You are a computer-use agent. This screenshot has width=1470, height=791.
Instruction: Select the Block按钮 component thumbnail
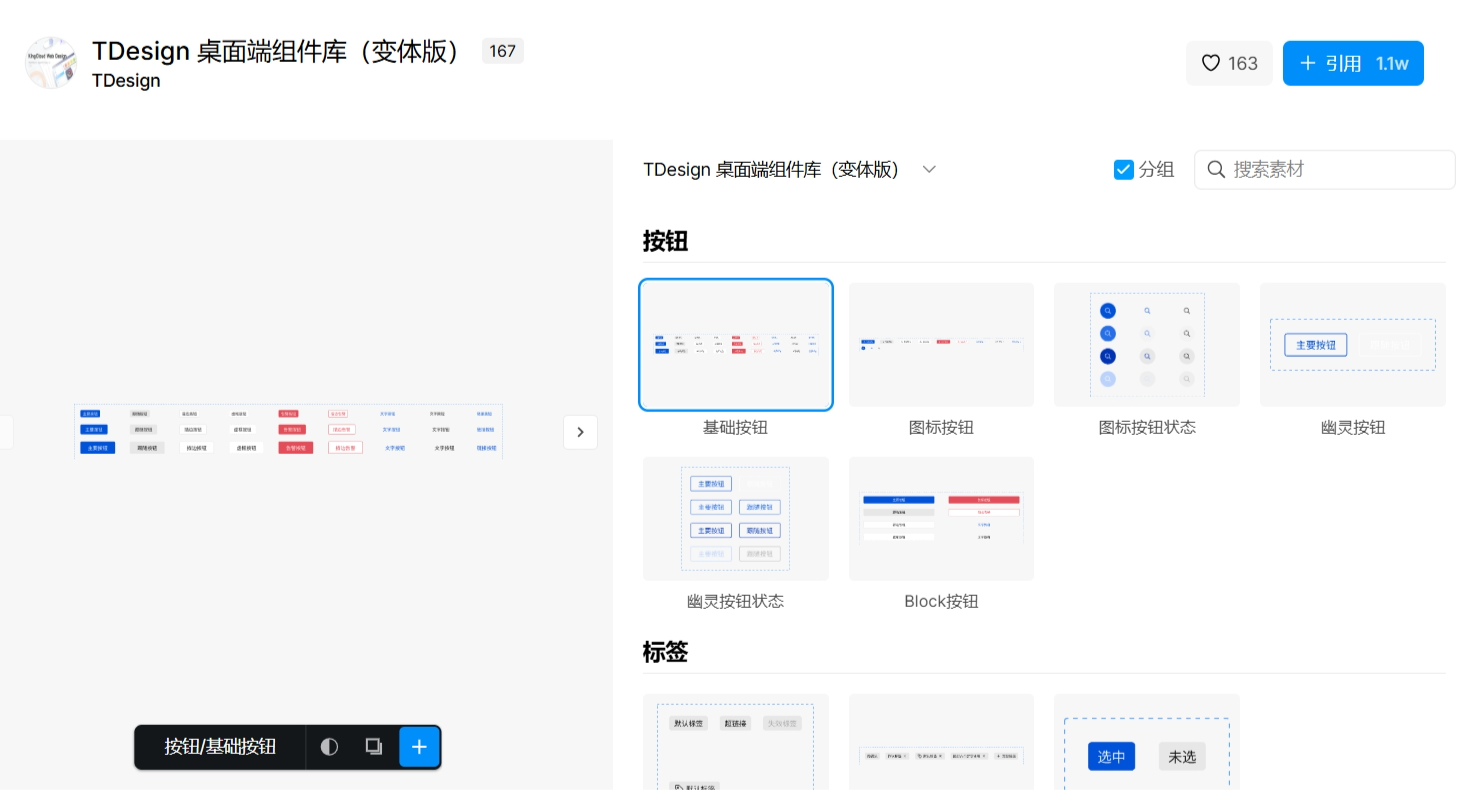(x=941, y=519)
